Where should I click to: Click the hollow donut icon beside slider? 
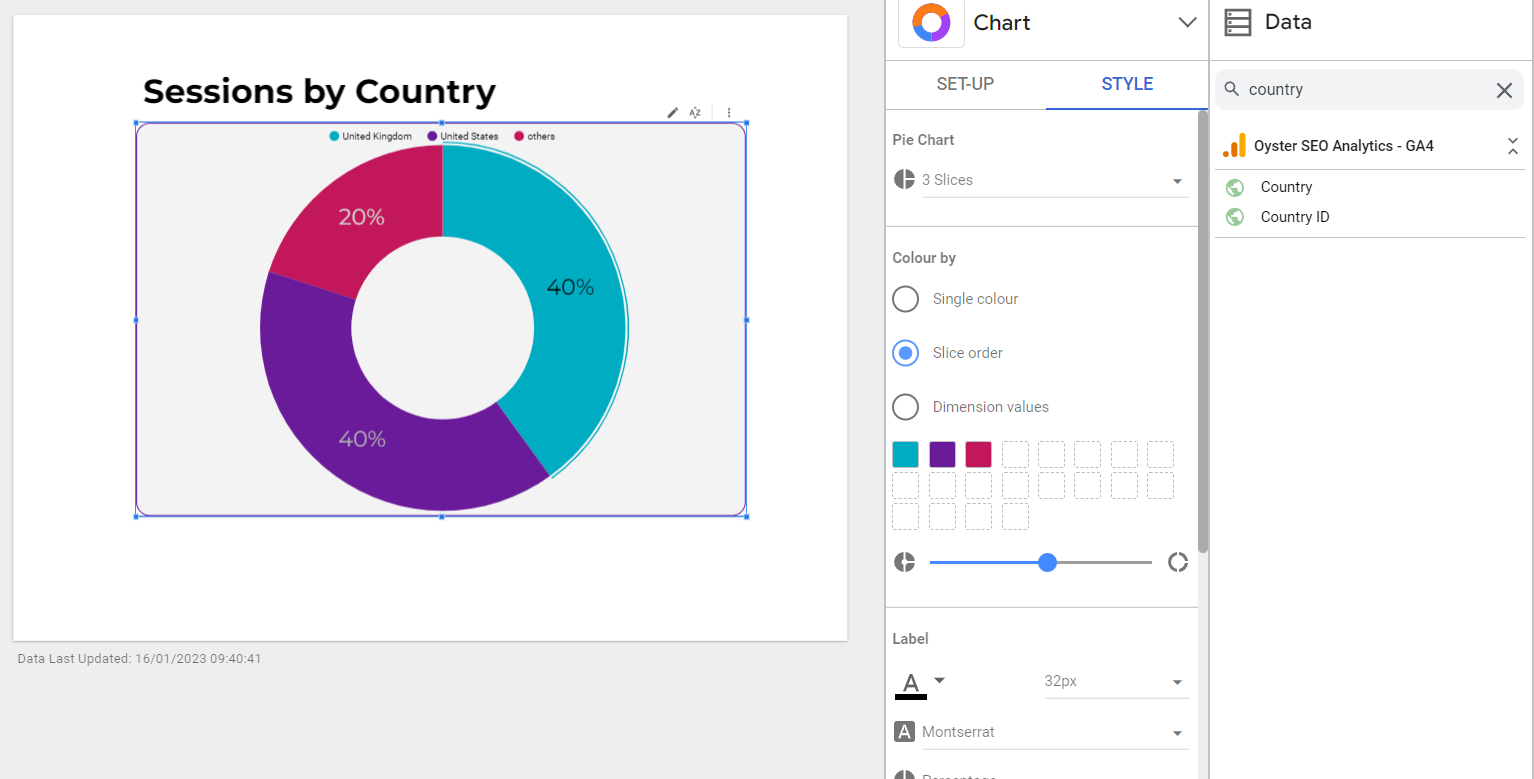pyautogui.click(x=1178, y=562)
